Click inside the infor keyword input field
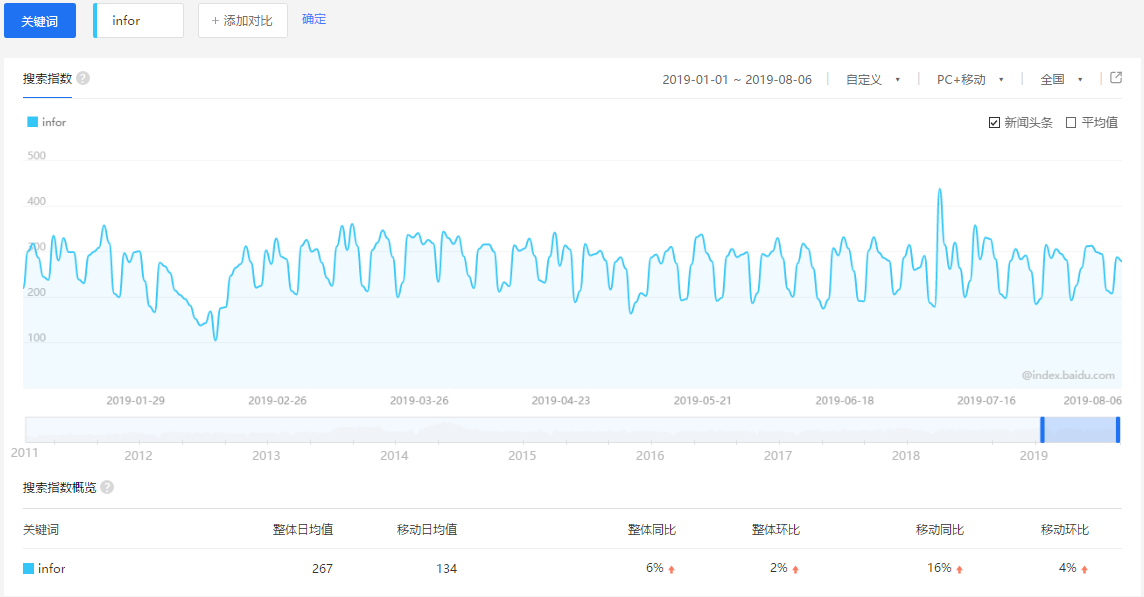 pos(138,19)
